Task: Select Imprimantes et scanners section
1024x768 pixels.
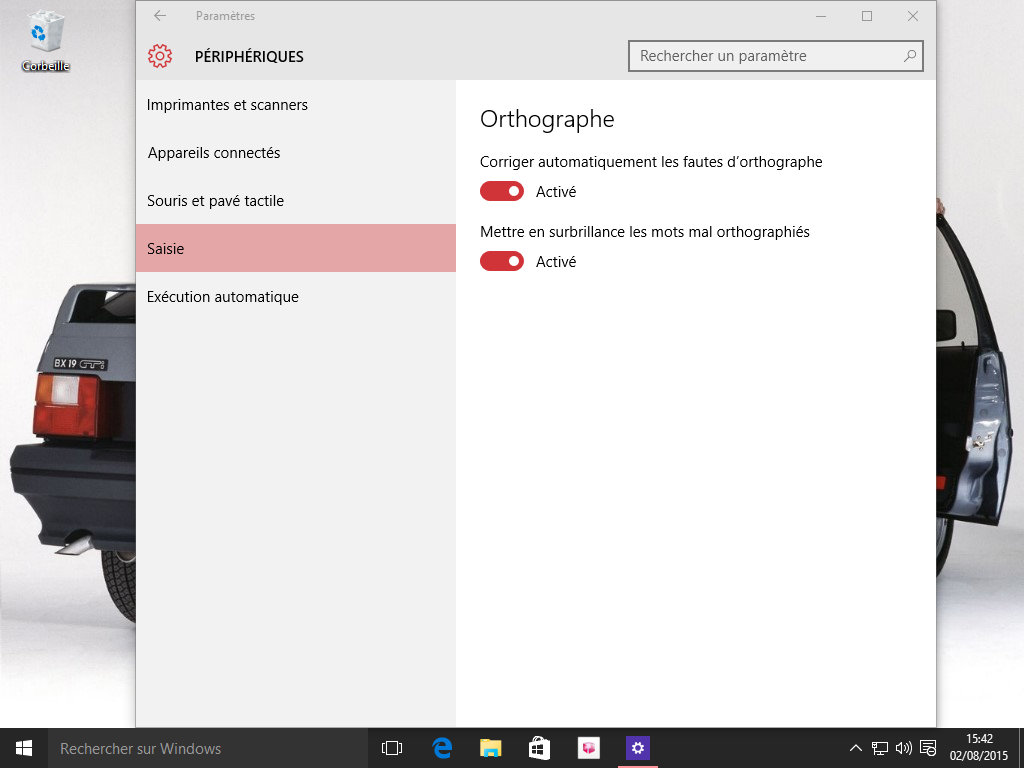Action: (227, 105)
